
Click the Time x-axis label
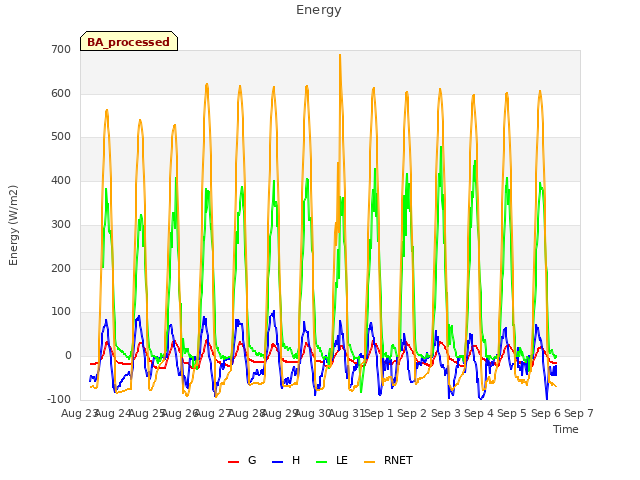tap(565, 429)
